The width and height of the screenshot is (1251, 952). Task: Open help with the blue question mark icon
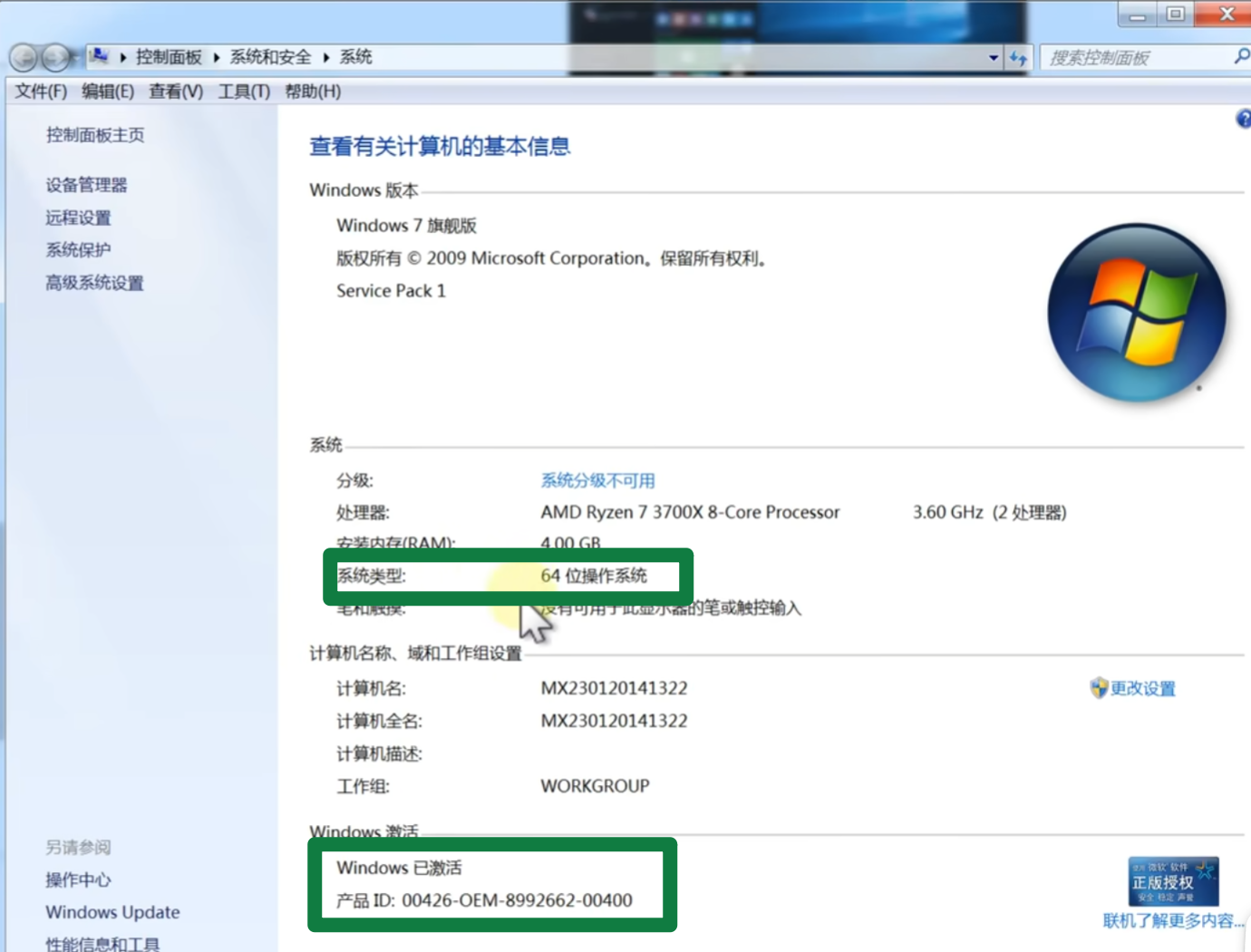[x=1244, y=119]
